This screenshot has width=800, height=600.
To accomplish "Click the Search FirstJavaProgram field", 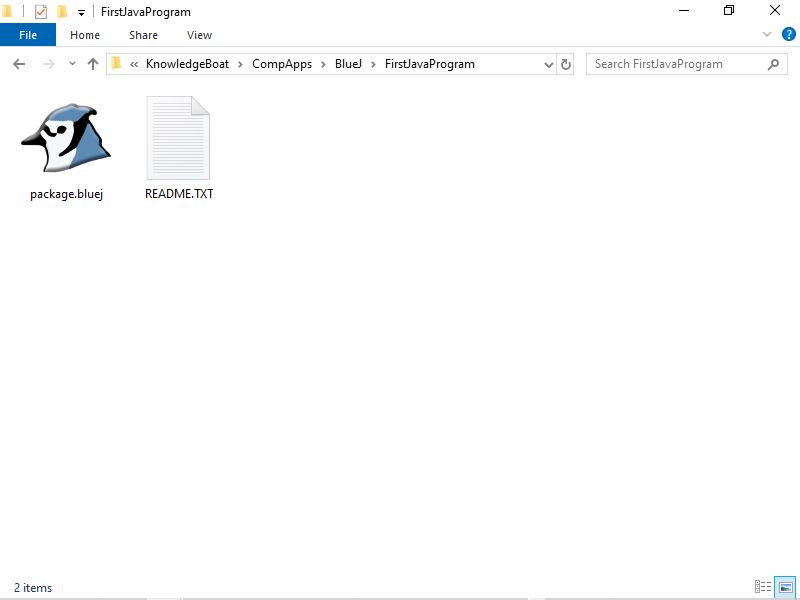I will pos(687,64).
